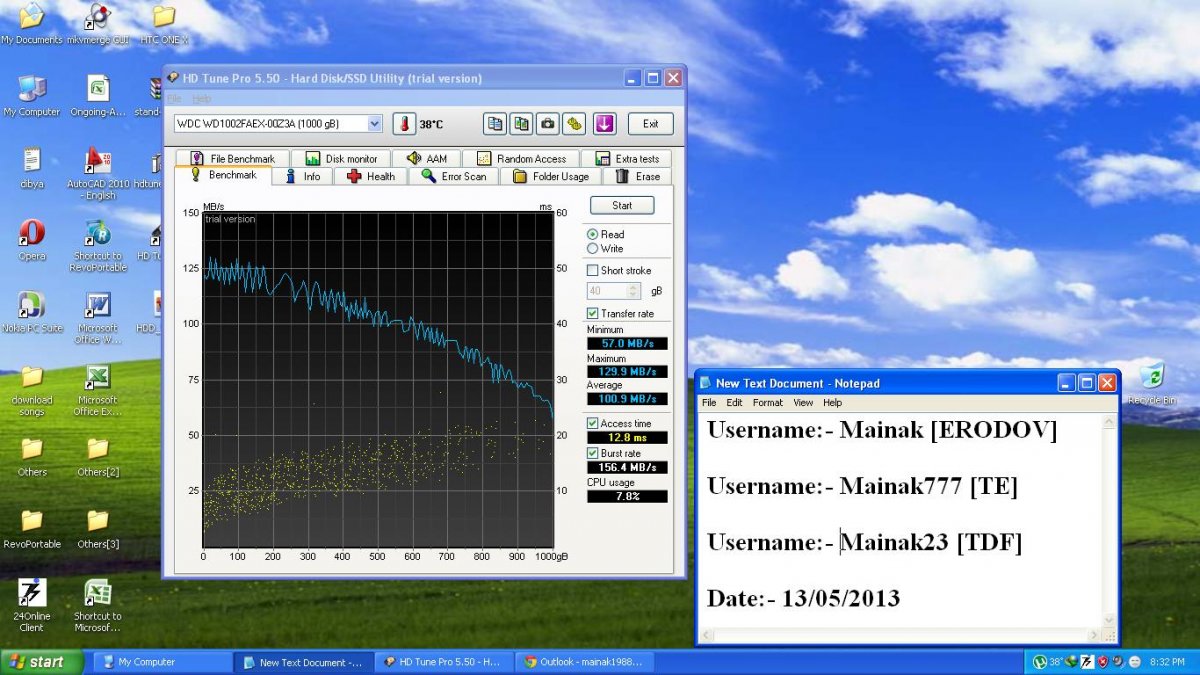
Task: Click the camera save screenshot icon
Action: click(547, 124)
